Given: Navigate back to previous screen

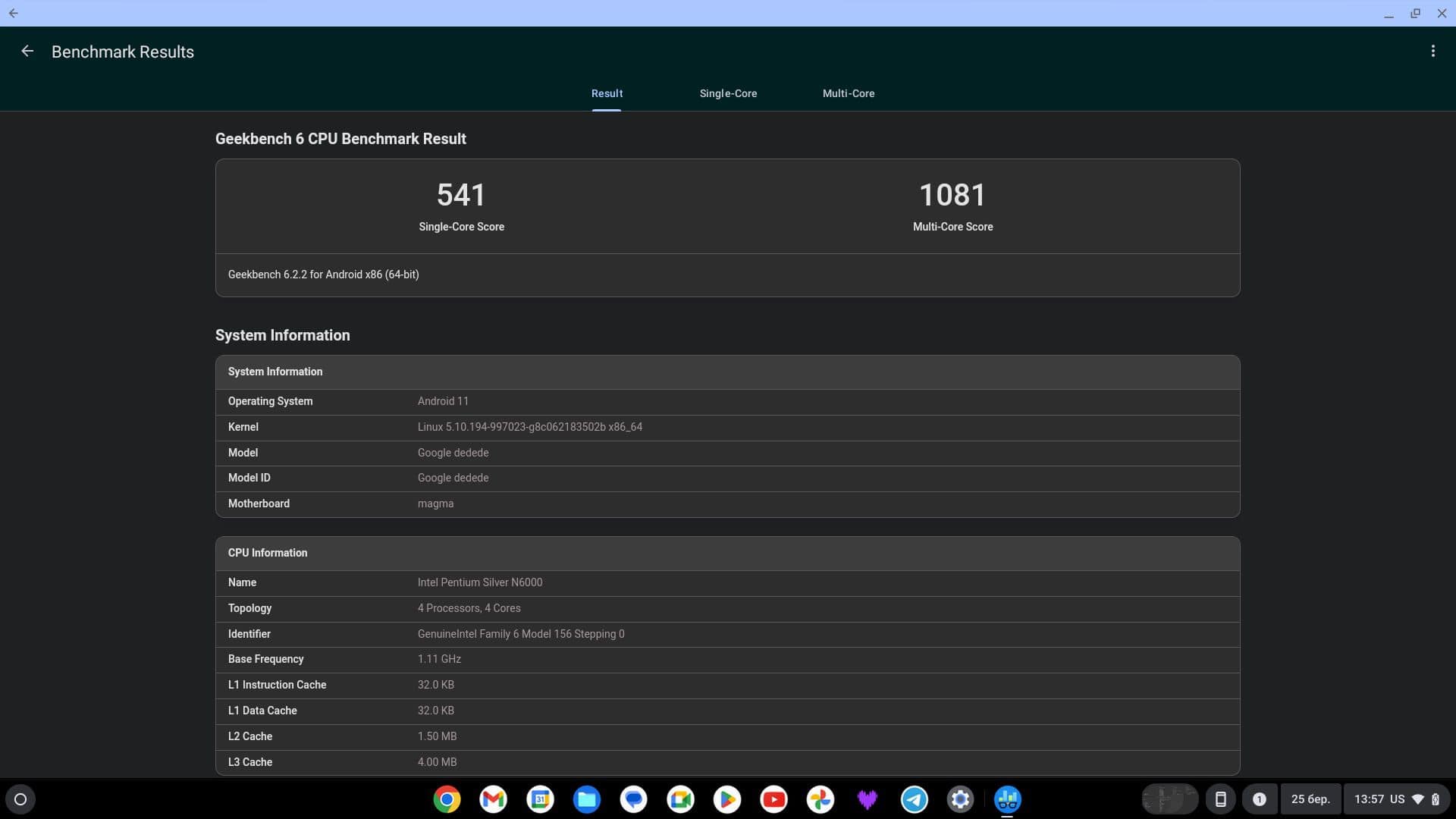Looking at the screenshot, I should click(26, 51).
